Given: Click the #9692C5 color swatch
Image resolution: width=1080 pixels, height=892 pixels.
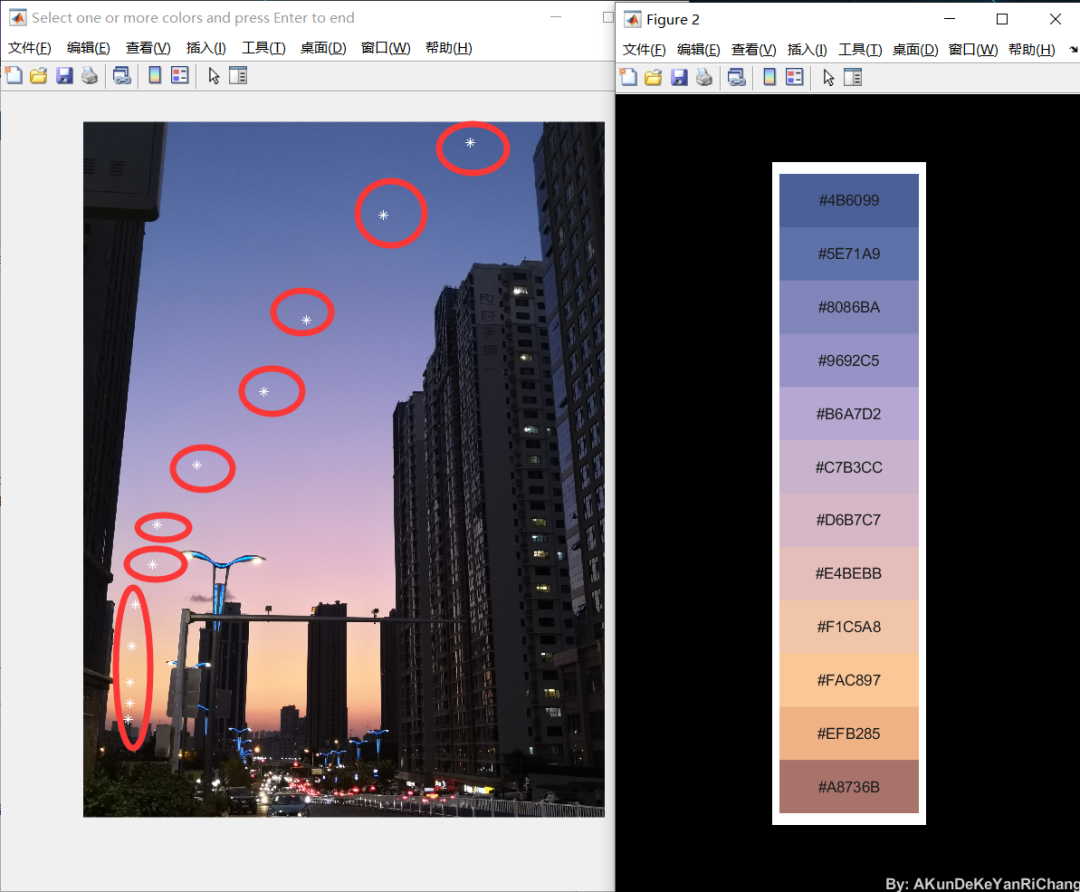Looking at the screenshot, I should [x=849, y=360].
